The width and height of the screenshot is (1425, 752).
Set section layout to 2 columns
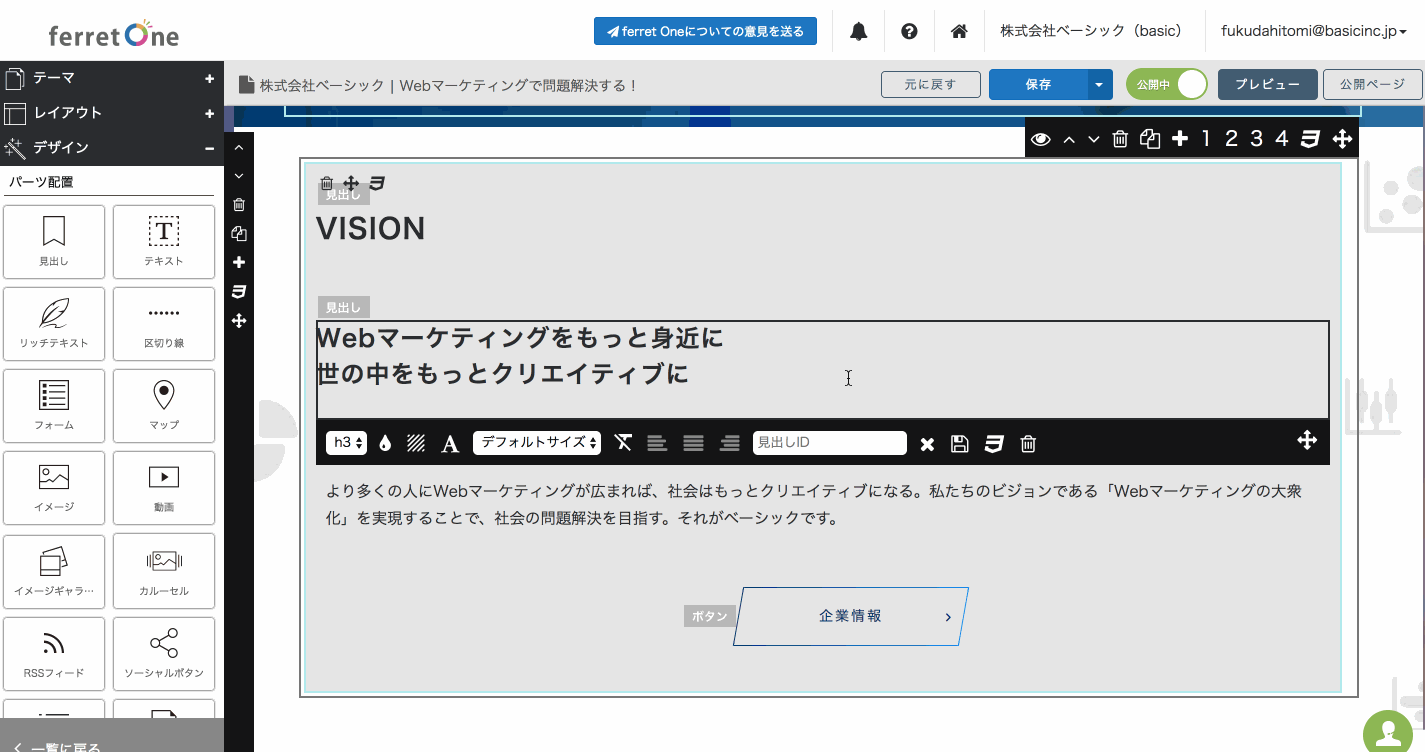pyautogui.click(x=1231, y=139)
